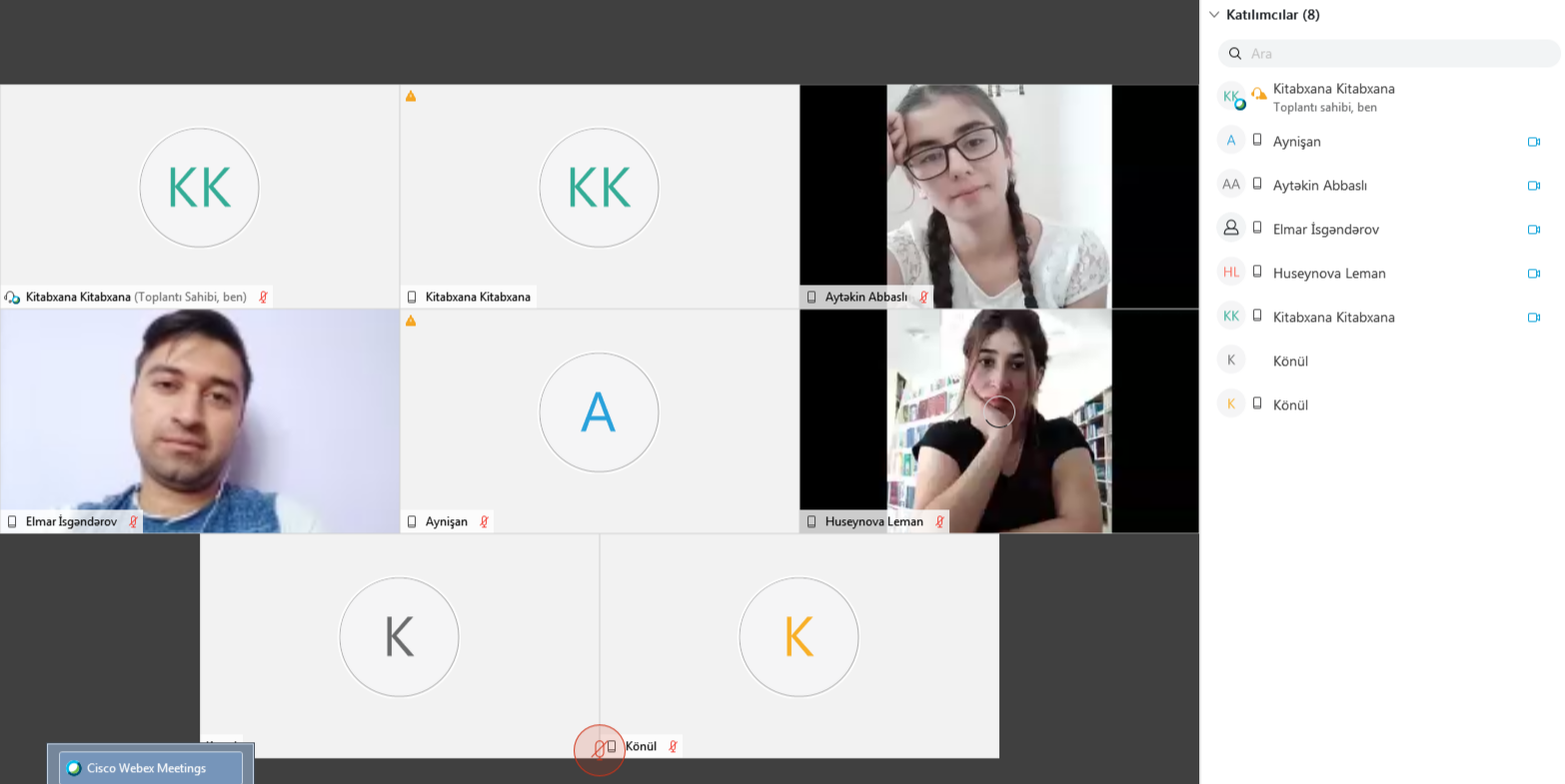Click the camera icon for Elmar İsgəndərov

pyautogui.click(x=1533, y=230)
